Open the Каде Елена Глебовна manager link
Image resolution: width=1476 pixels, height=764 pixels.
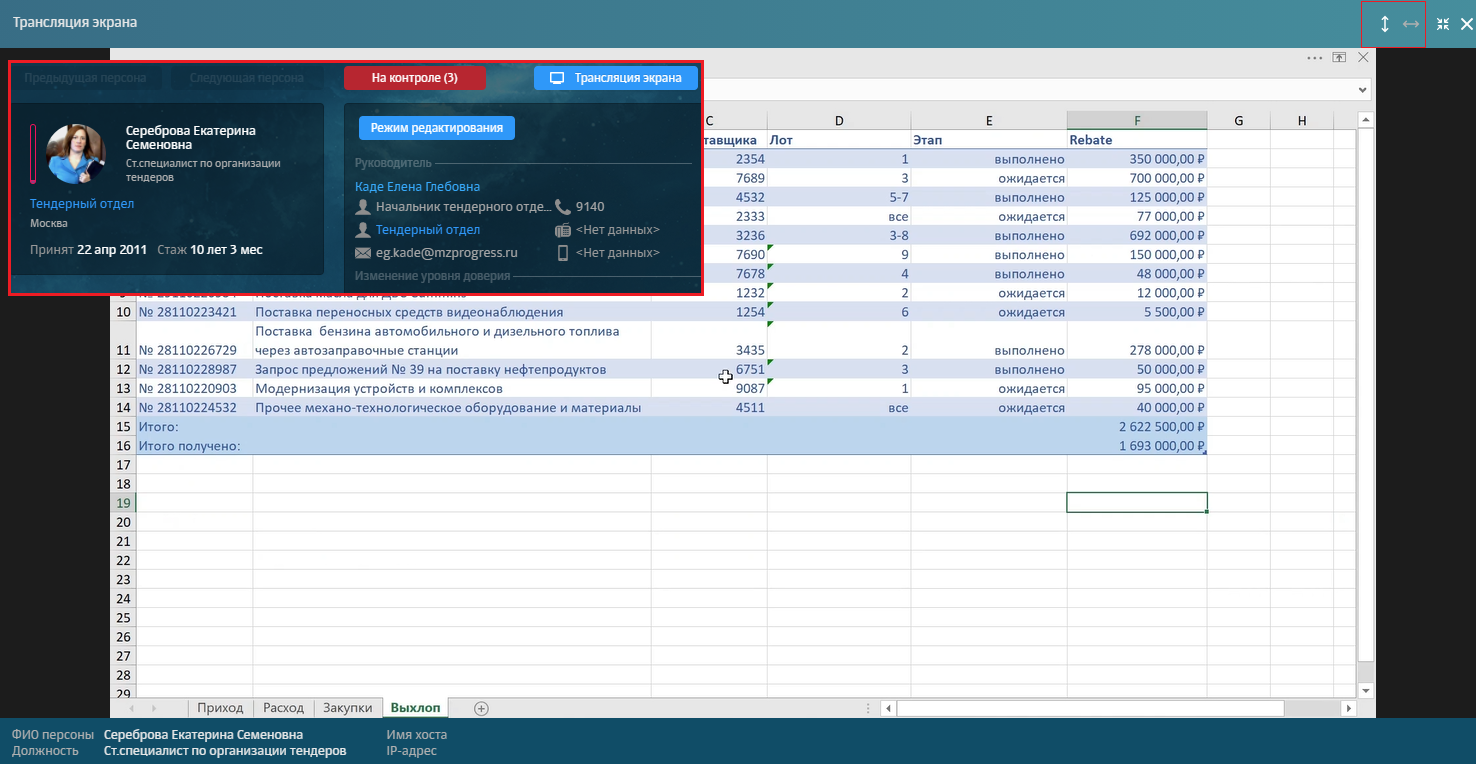(x=417, y=186)
